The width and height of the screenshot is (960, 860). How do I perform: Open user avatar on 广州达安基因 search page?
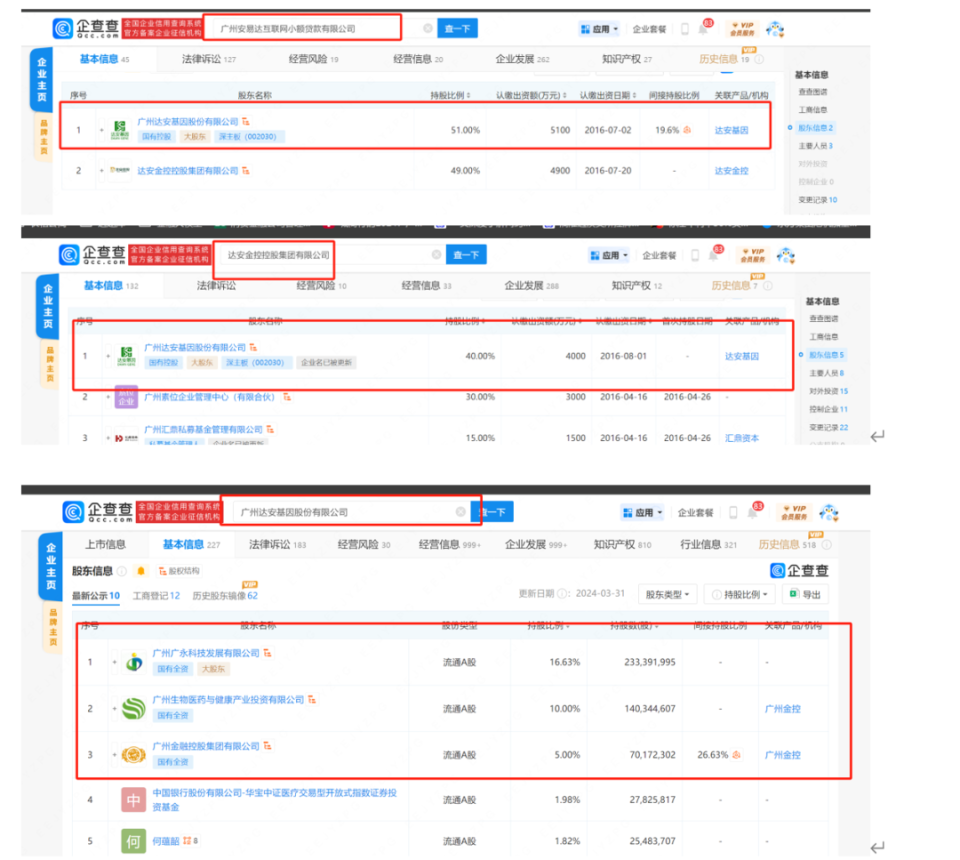pyautogui.click(x=829, y=512)
